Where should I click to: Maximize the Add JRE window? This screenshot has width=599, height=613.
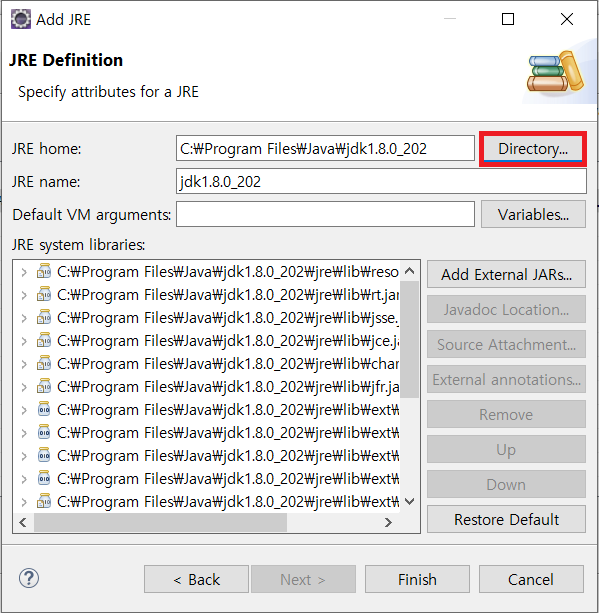click(x=508, y=19)
